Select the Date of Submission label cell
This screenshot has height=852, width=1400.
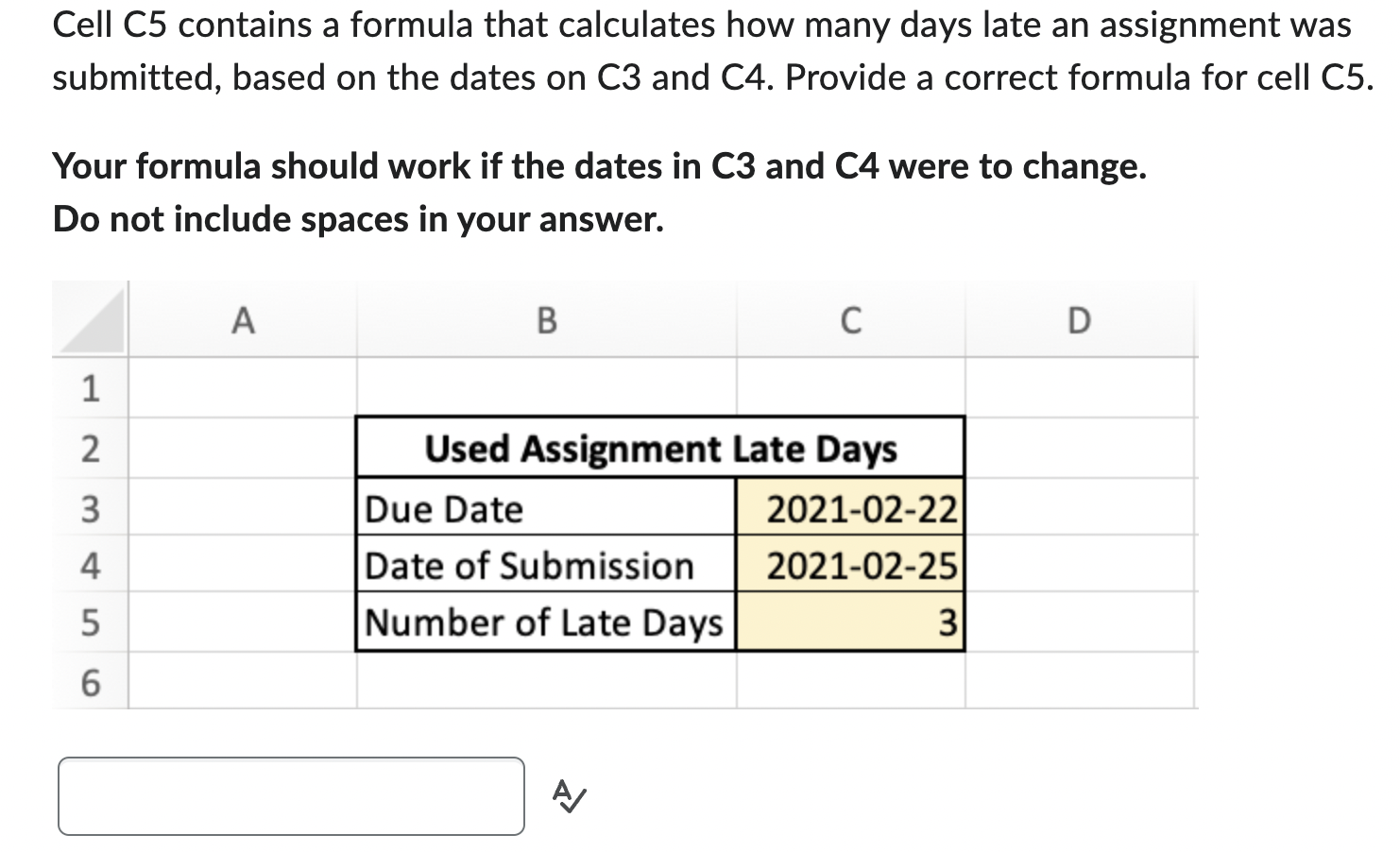(x=546, y=565)
